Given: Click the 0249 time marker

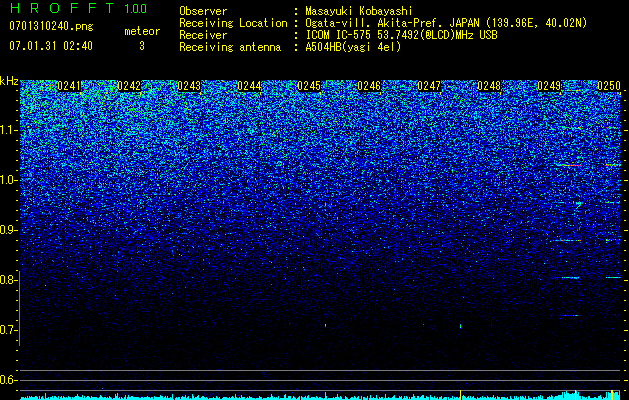Looking at the screenshot, I should point(549,86).
